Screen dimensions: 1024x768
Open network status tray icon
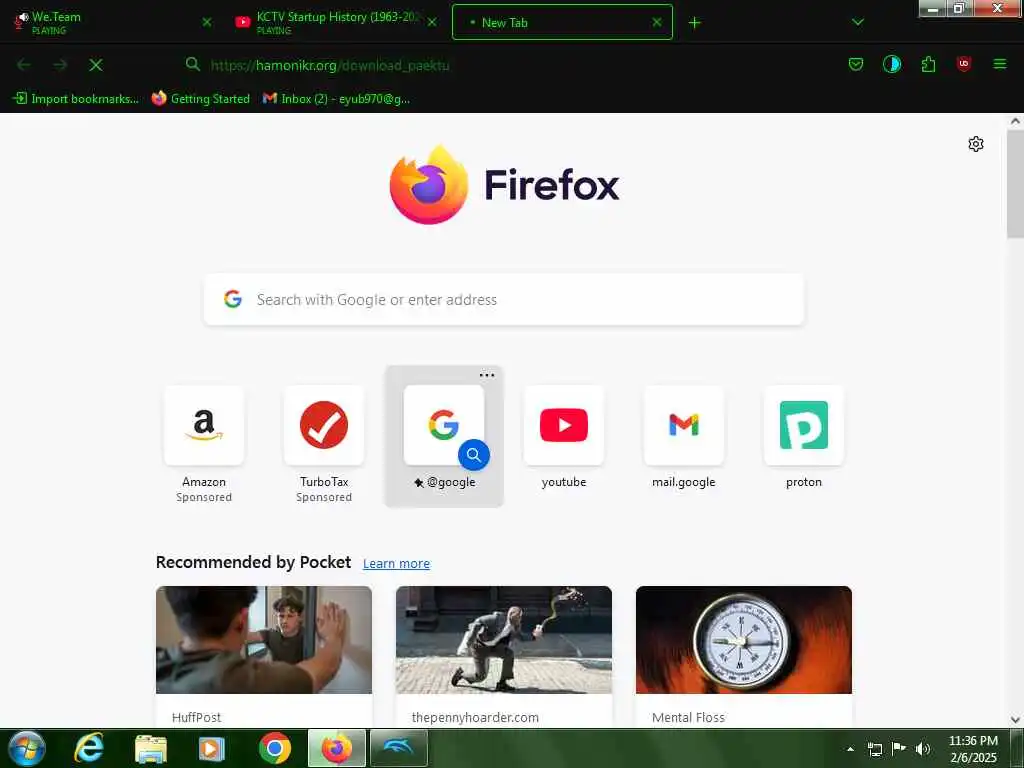coord(874,749)
